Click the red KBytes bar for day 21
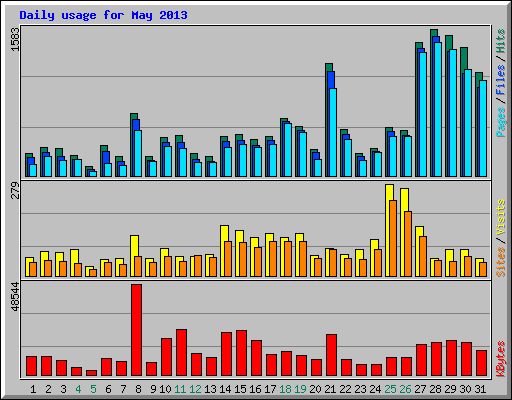Viewport: 512px width, 400px height. coord(331,355)
